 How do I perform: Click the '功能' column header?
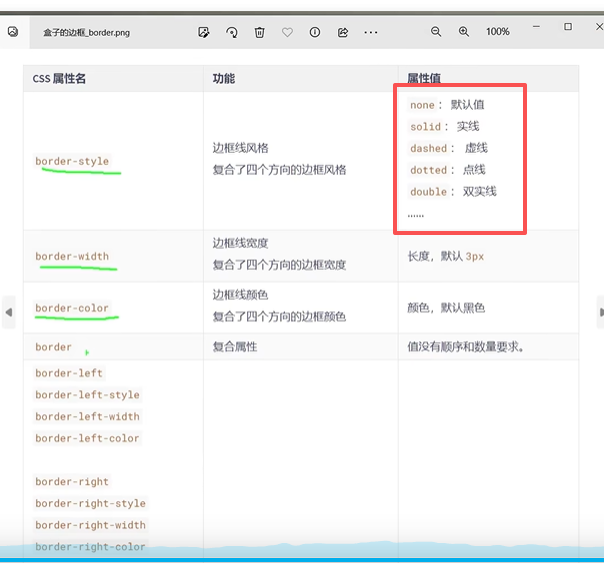pyautogui.click(x=224, y=79)
